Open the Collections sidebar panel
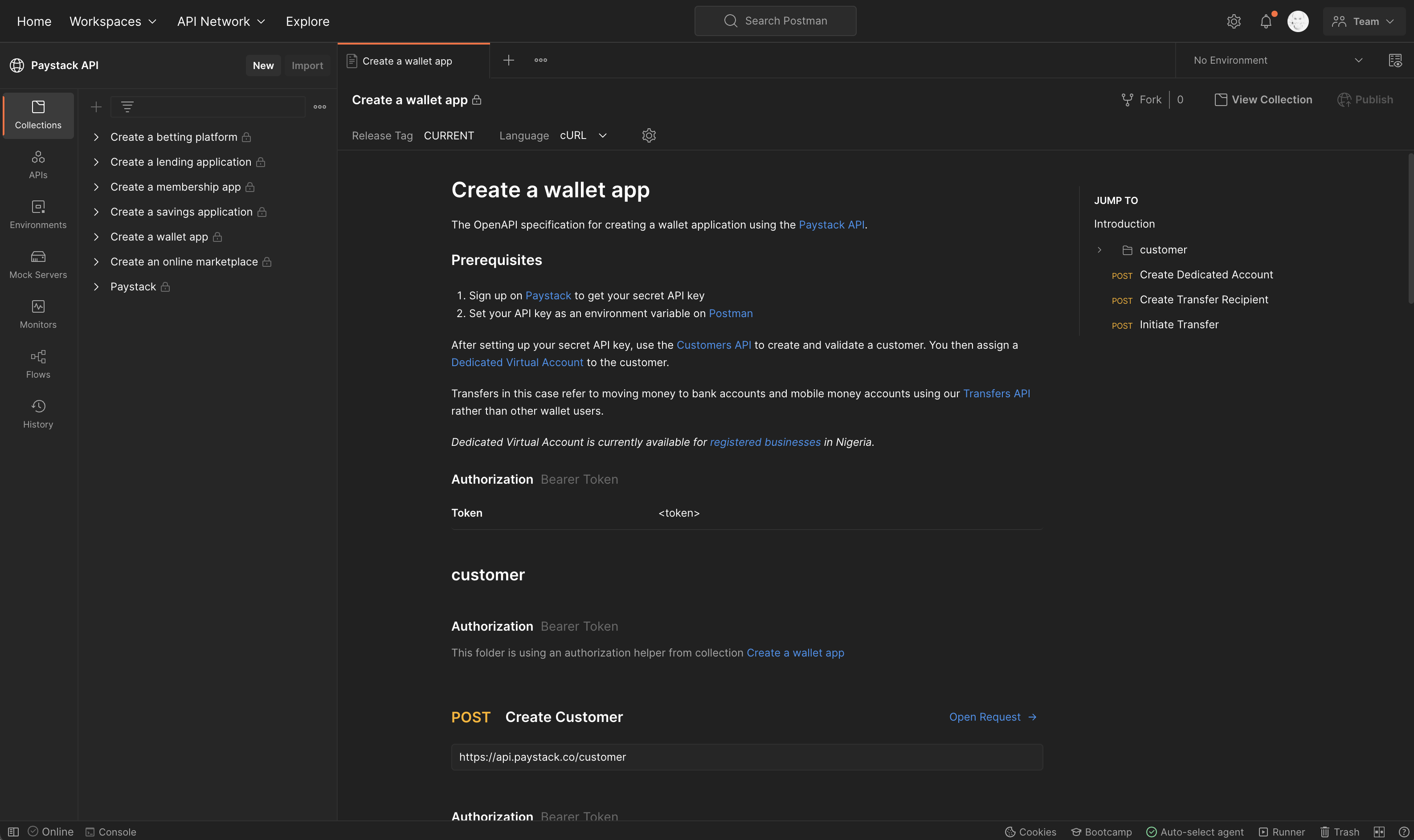 (38, 115)
